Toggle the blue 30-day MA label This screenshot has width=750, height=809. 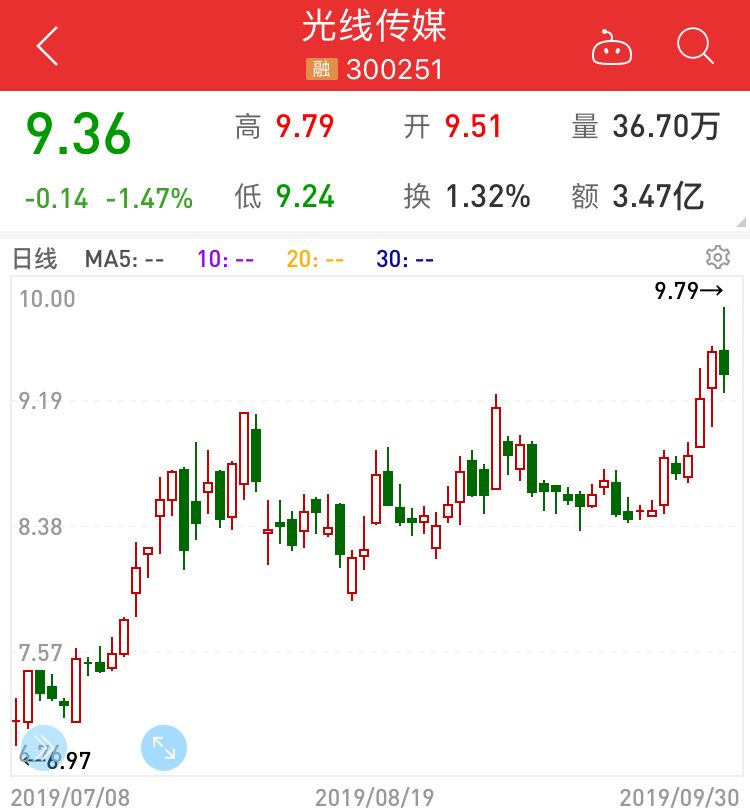(405, 259)
